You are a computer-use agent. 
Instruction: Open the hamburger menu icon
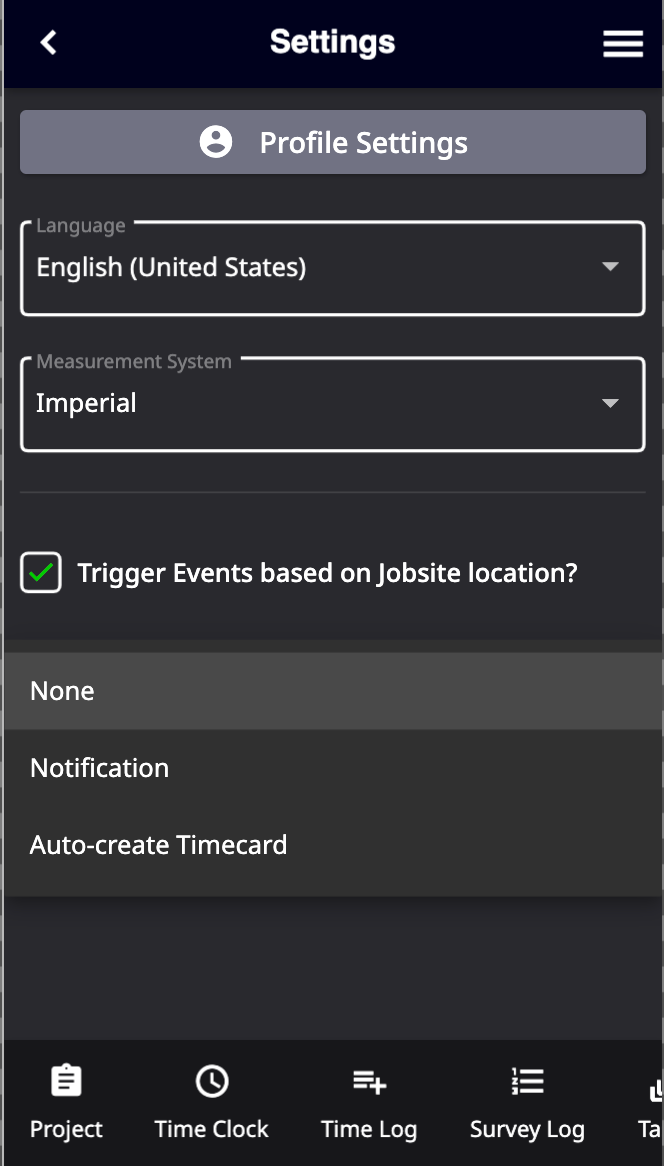pyautogui.click(x=623, y=43)
